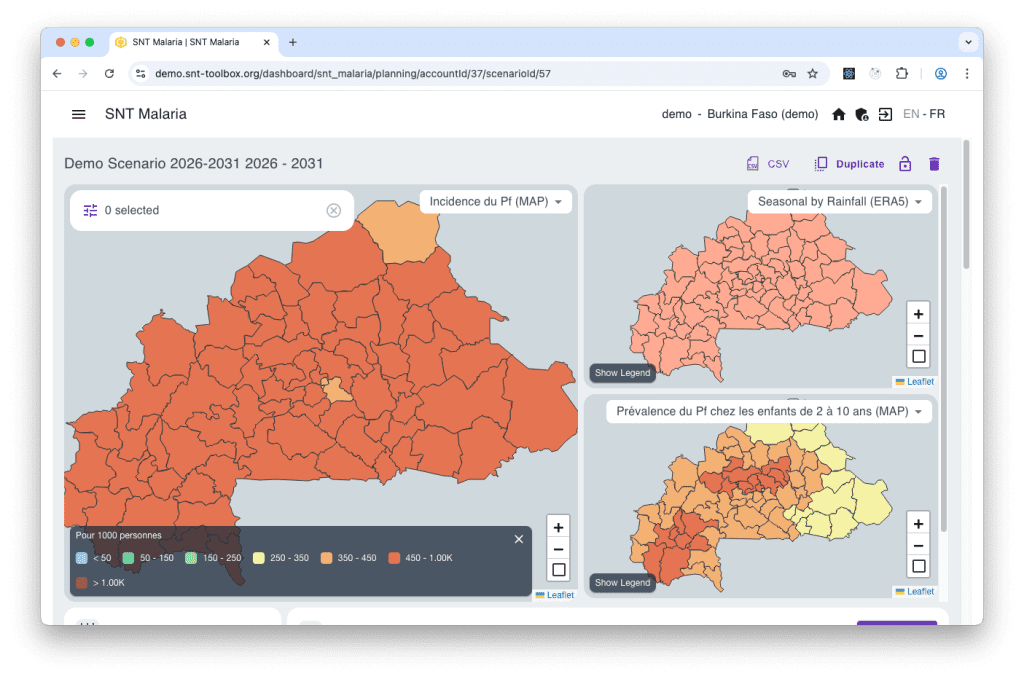
Task: Delete scenario with trash icon
Action: (x=934, y=164)
